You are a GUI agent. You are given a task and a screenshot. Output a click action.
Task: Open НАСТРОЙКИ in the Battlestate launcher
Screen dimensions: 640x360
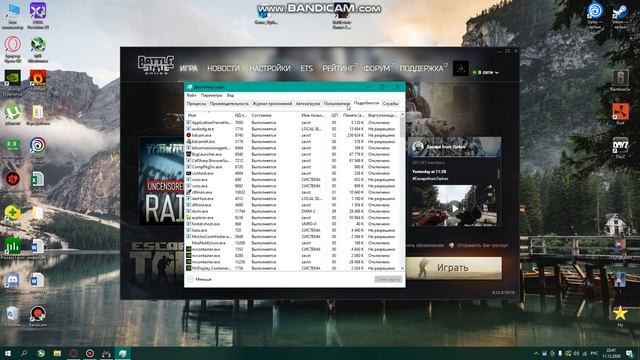click(x=270, y=69)
